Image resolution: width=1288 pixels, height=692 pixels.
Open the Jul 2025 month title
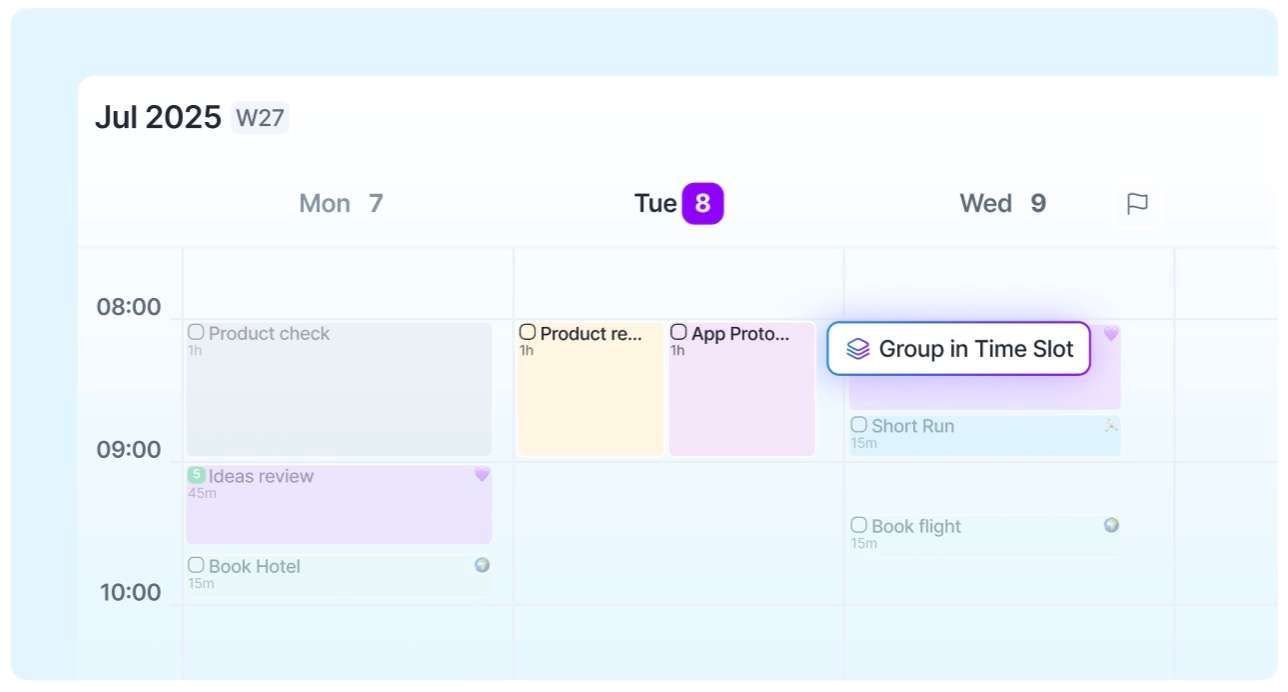click(157, 117)
